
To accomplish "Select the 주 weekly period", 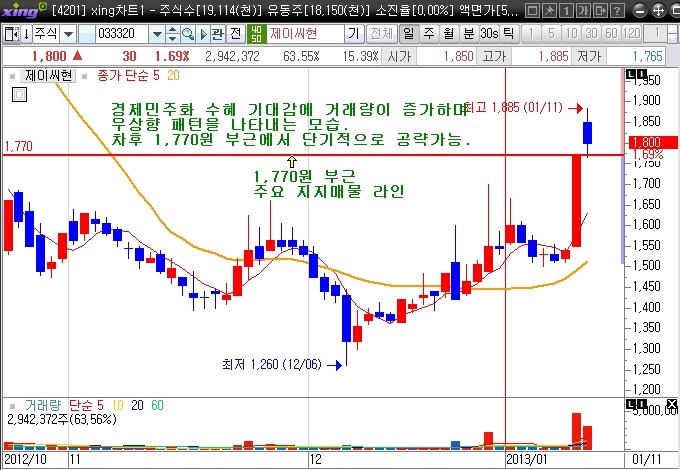I will (429, 34).
